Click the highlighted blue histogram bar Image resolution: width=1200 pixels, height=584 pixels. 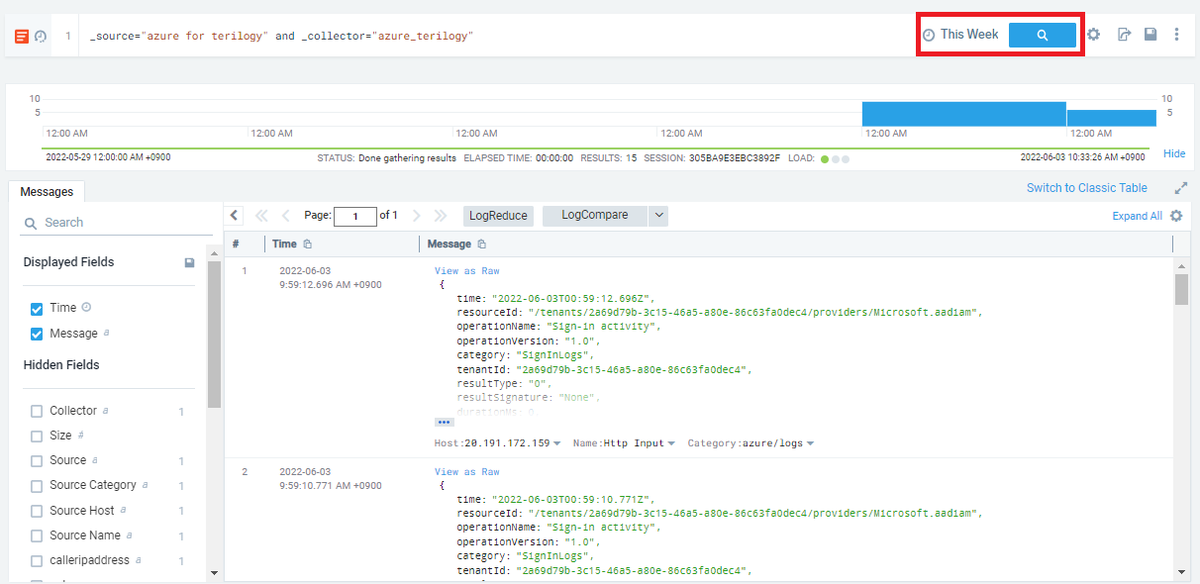click(963, 114)
